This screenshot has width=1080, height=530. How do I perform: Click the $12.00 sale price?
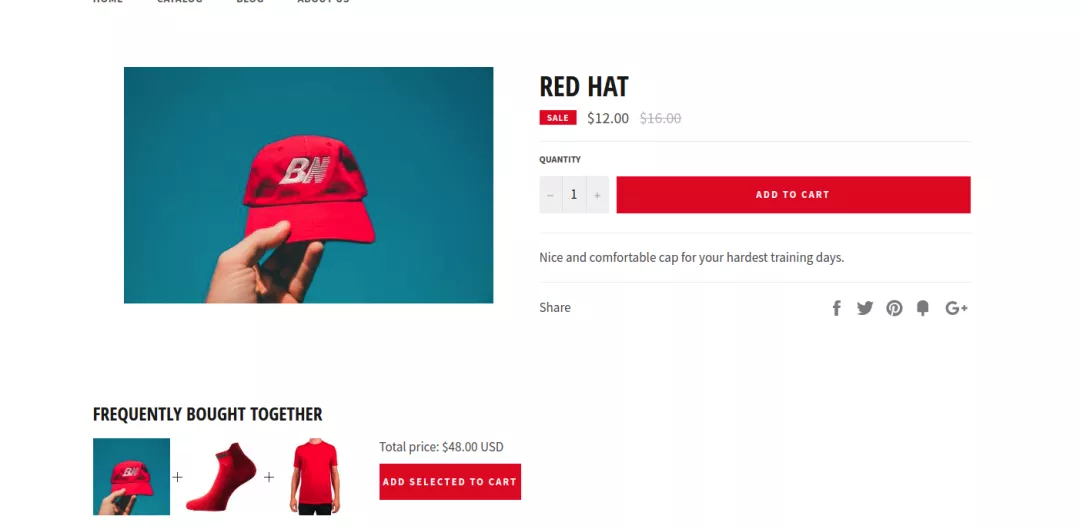pos(608,118)
